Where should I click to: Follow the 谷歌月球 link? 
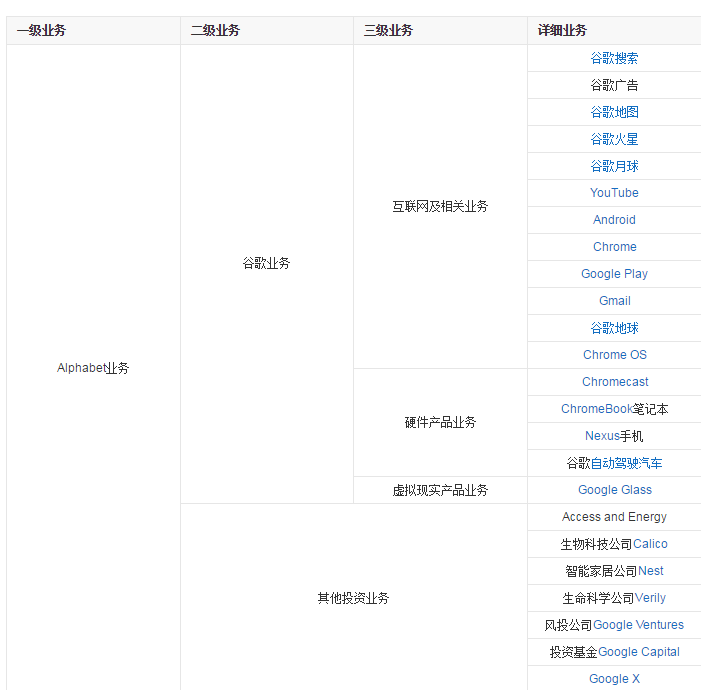(614, 166)
